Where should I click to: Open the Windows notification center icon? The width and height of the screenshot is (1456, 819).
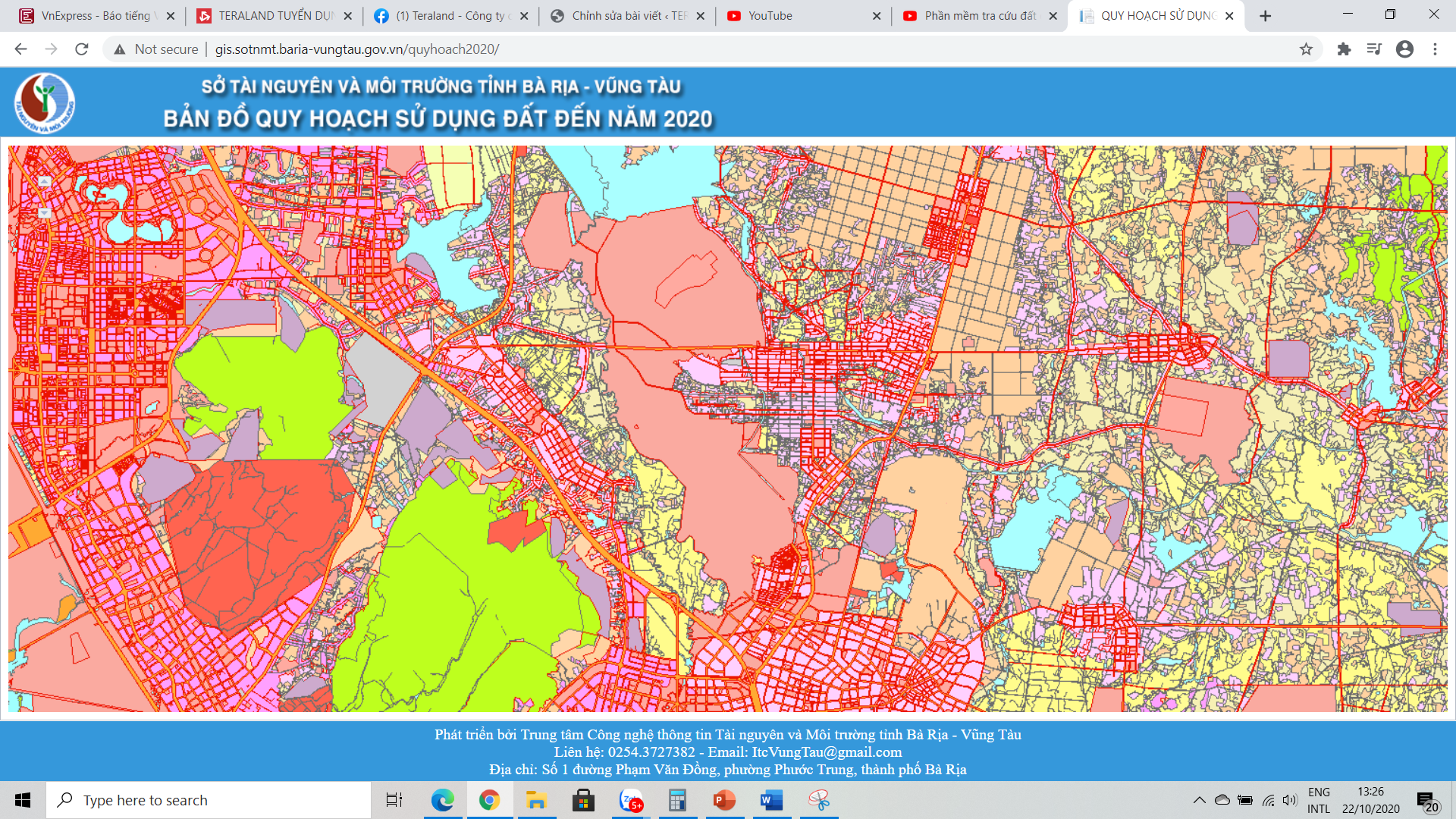pyautogui.click(x=1426, y=802)
